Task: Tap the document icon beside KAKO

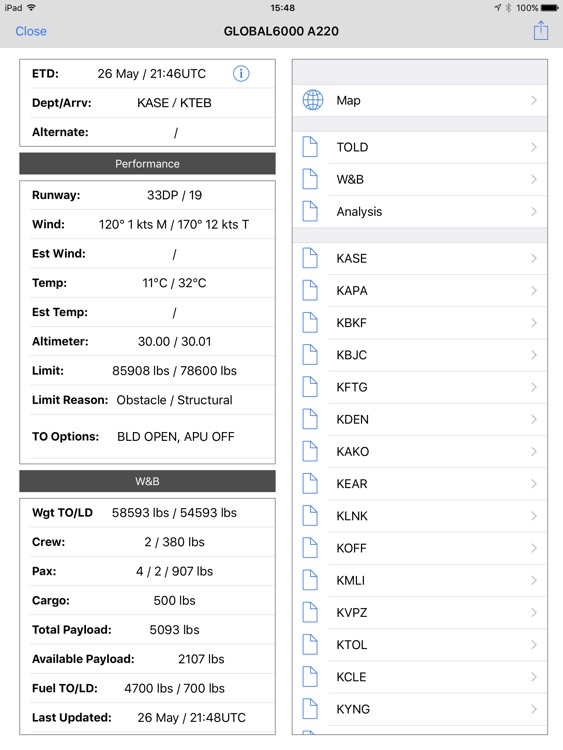Action: [x=310, y=451]
